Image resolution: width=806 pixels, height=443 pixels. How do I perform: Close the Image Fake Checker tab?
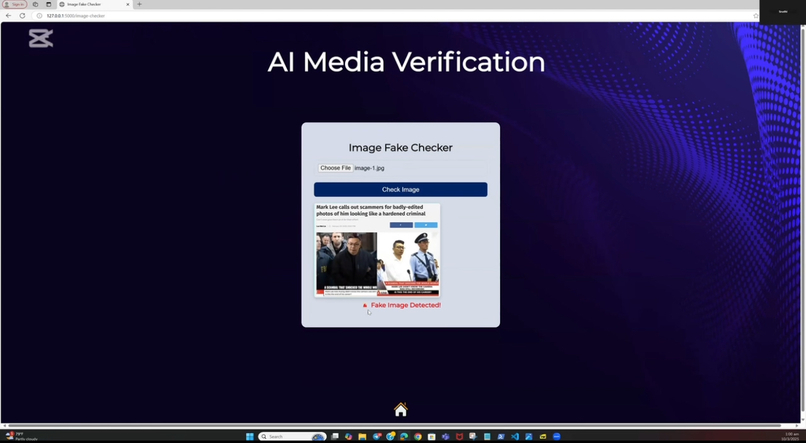tap(128, 4)
